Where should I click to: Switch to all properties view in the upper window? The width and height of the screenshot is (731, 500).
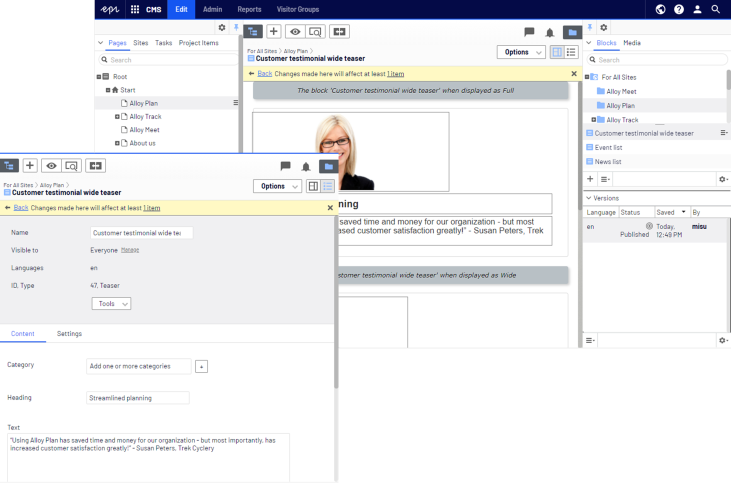[x=571, y=52]
